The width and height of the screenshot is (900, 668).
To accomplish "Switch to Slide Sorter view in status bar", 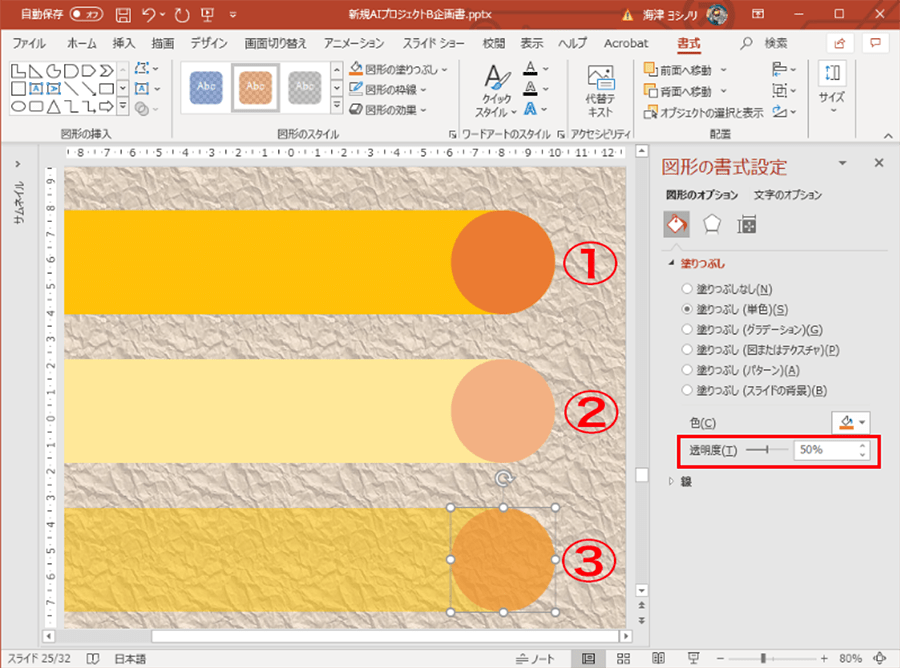I will 623,658.
